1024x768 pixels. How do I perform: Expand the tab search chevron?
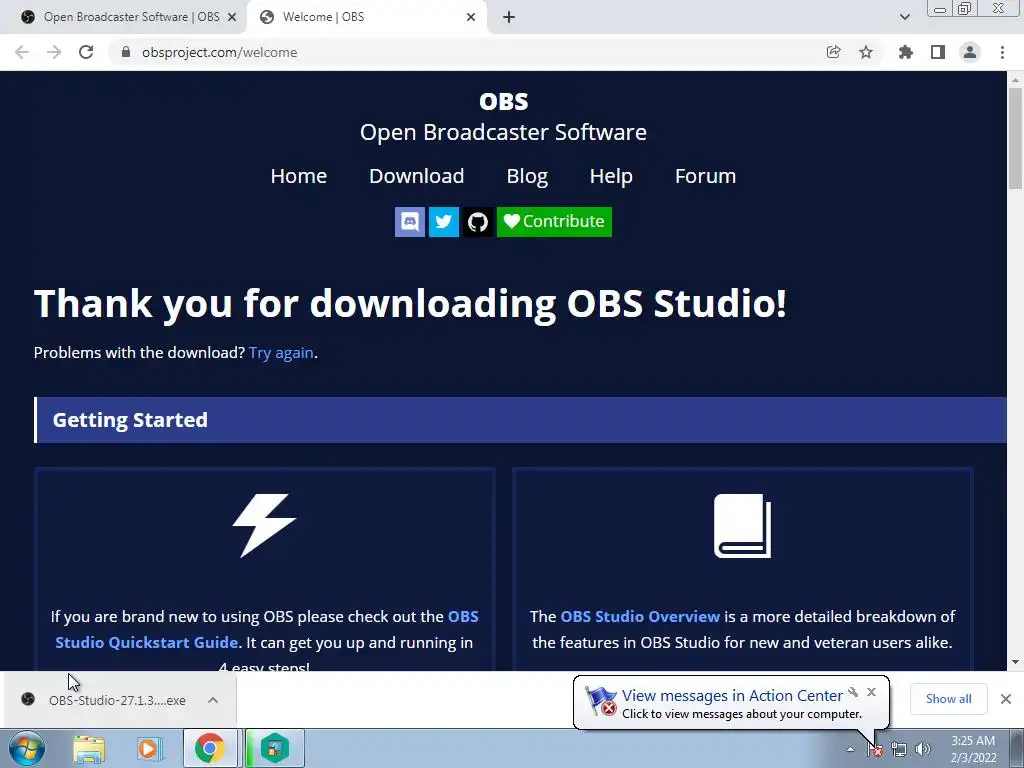904,17
